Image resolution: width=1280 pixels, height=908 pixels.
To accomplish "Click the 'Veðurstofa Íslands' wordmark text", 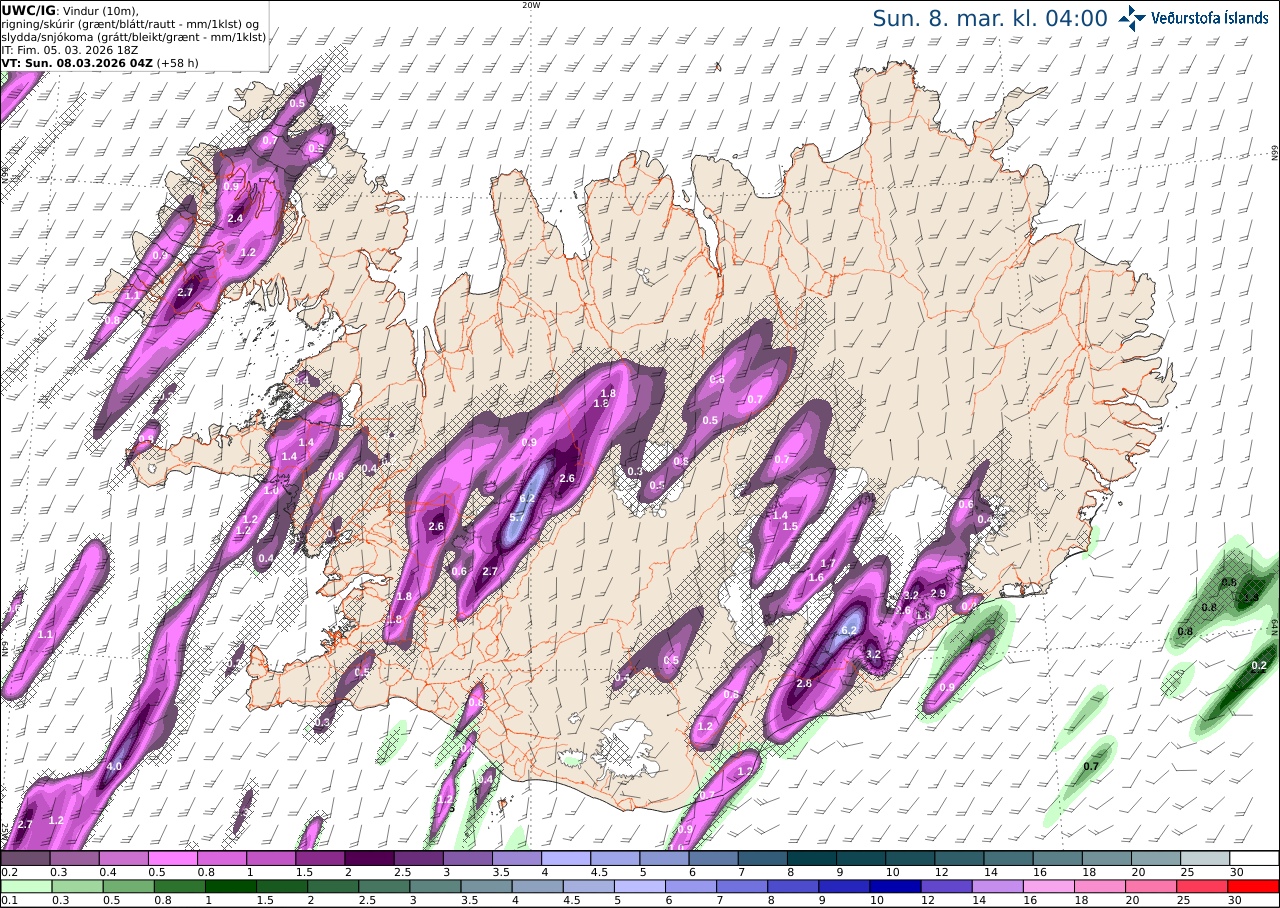I will point(1210,17).
